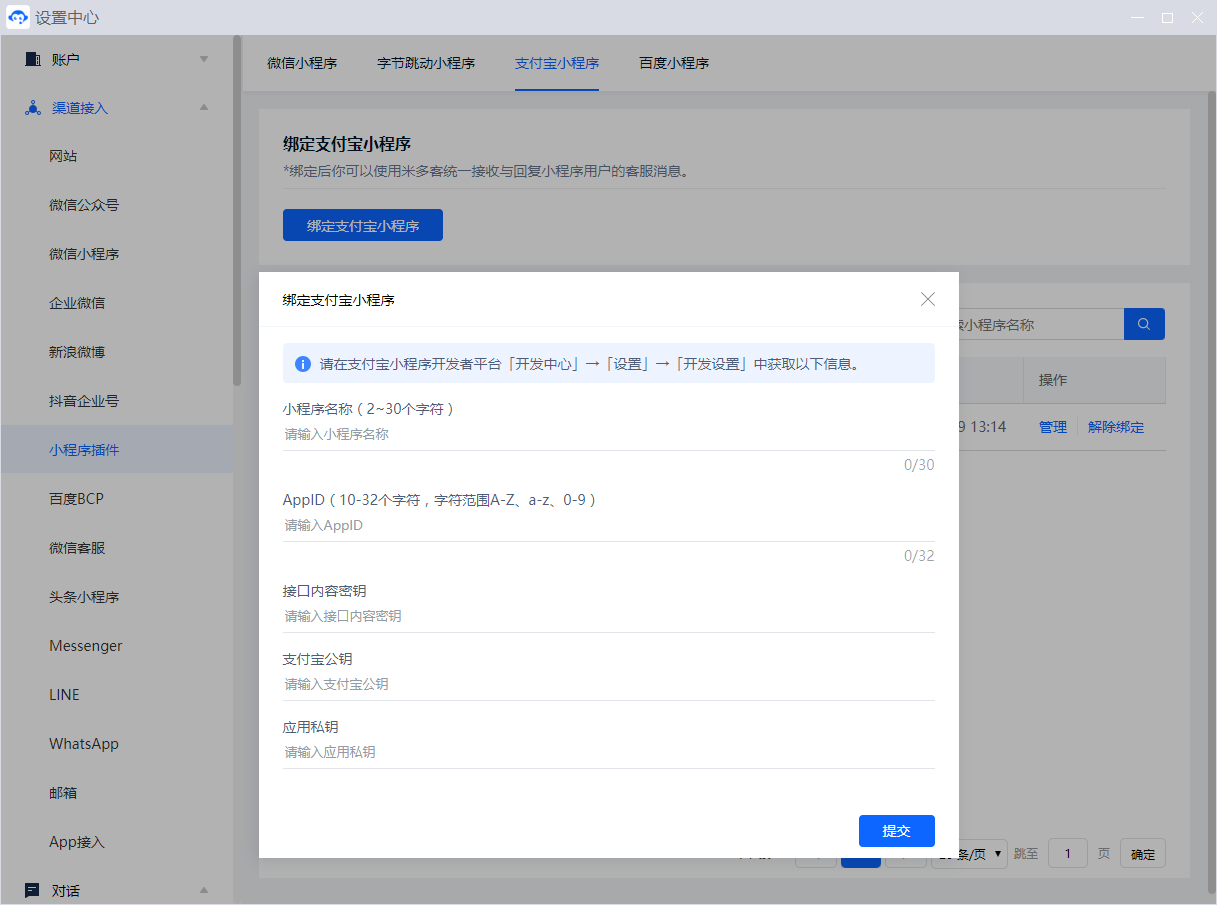Switch to 微信小程序 tab
This screenshot has height=905, width=1217.
tap(302, 63)
